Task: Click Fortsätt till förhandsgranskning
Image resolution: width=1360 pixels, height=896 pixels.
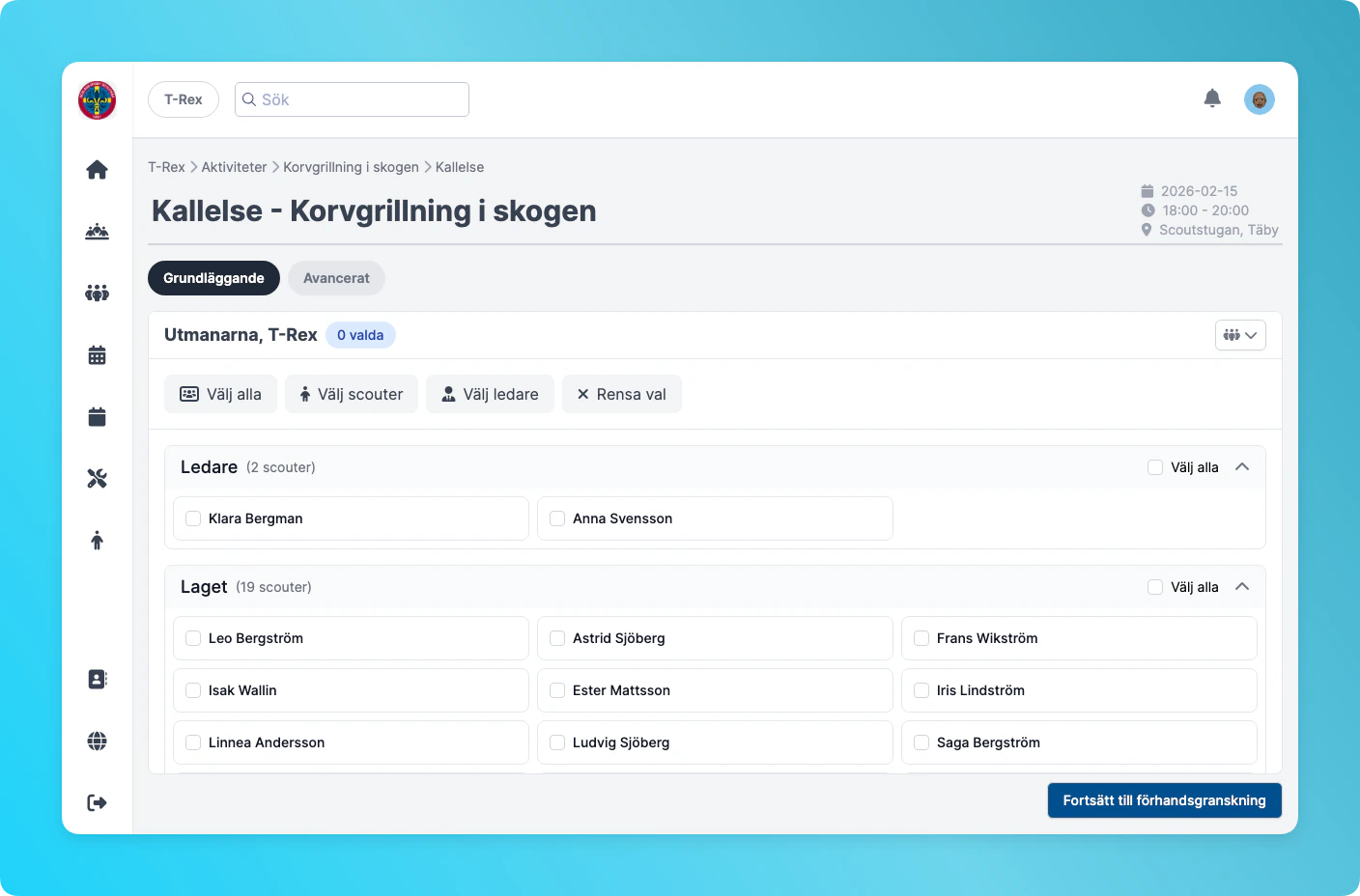Action: click(1164, 800)
